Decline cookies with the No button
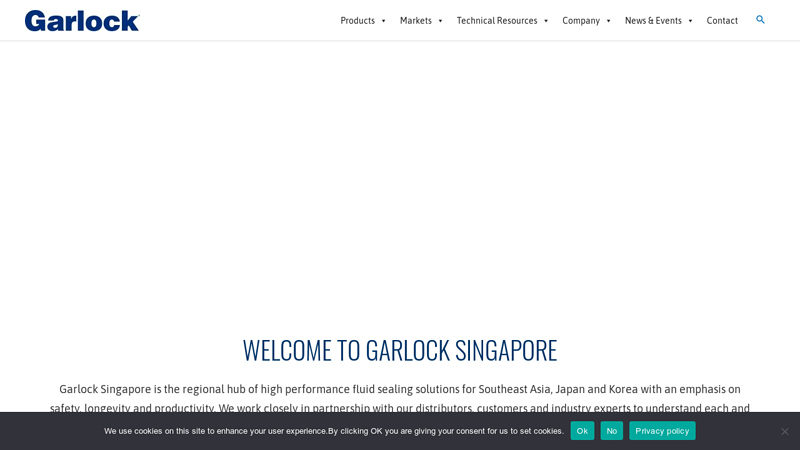The width and height of the screenshot is (800, 450). [x=612, y=431]
